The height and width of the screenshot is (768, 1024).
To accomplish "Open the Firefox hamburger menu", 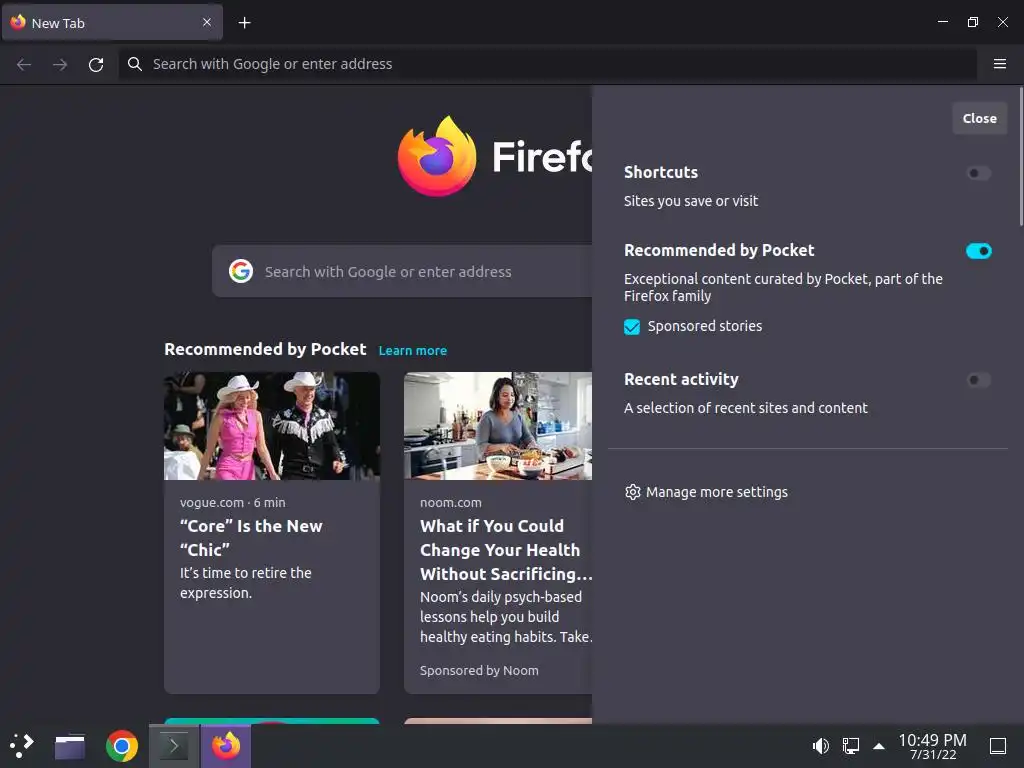I will coord(1000,64).
